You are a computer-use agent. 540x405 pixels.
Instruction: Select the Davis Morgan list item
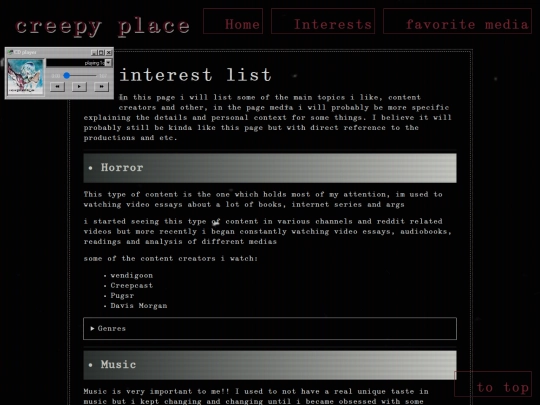coord(139,305)
